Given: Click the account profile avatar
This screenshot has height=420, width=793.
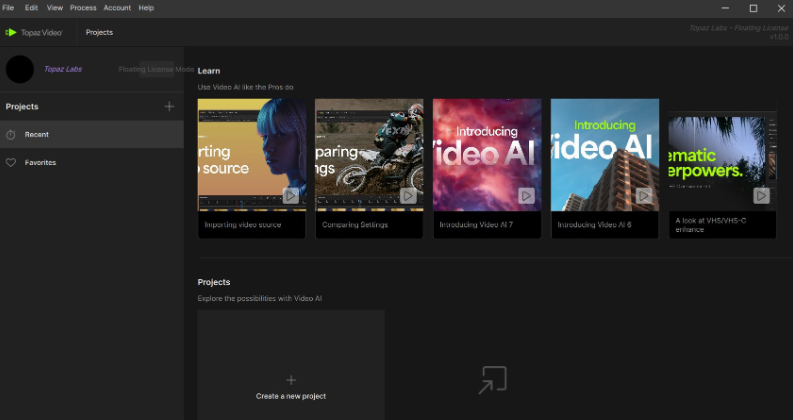Looking at the screenshot, I should [x=20, y=70].
